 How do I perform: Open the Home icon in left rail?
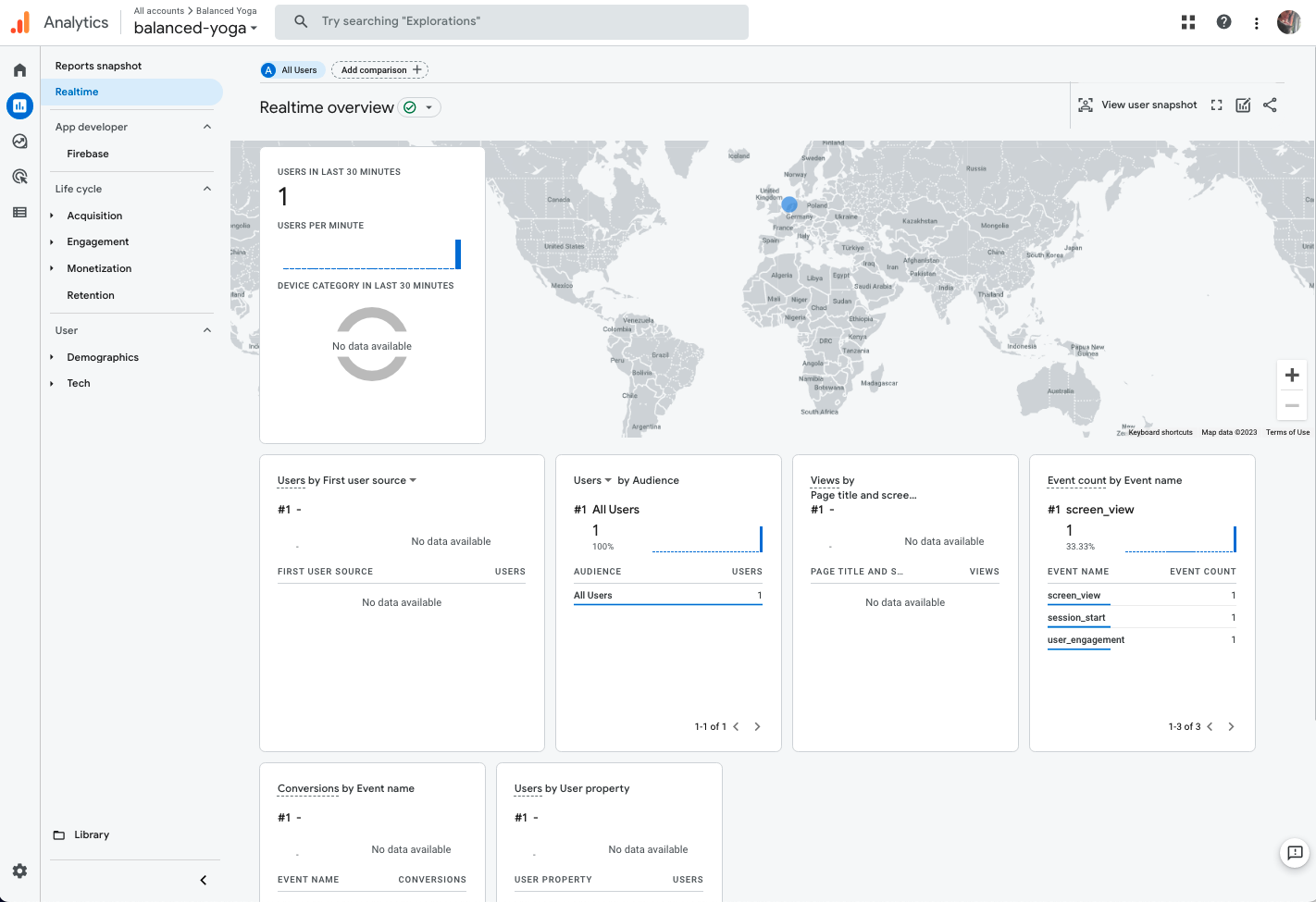click(x=19, y=70)
